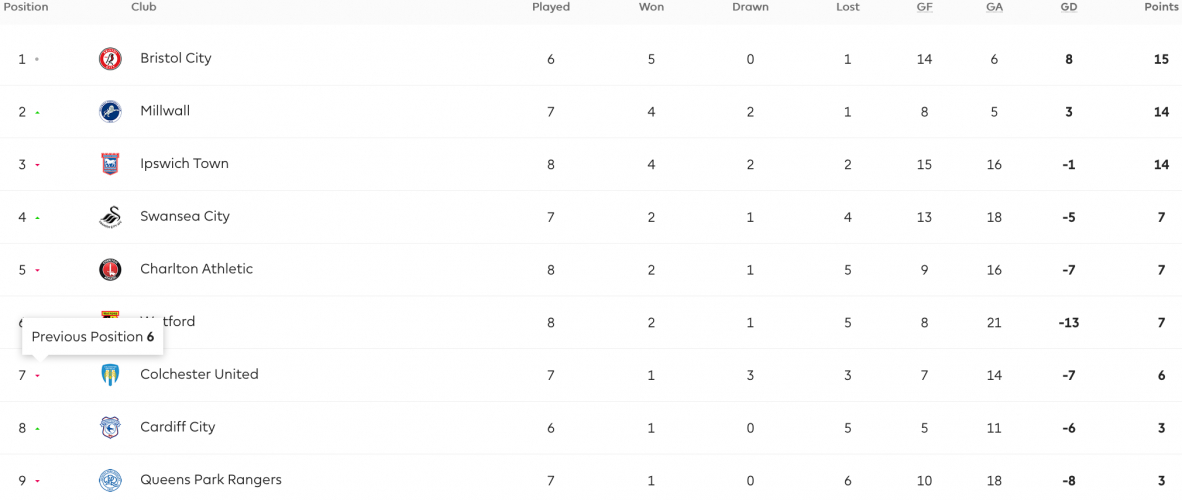Click the GF column header

[924, 8]
